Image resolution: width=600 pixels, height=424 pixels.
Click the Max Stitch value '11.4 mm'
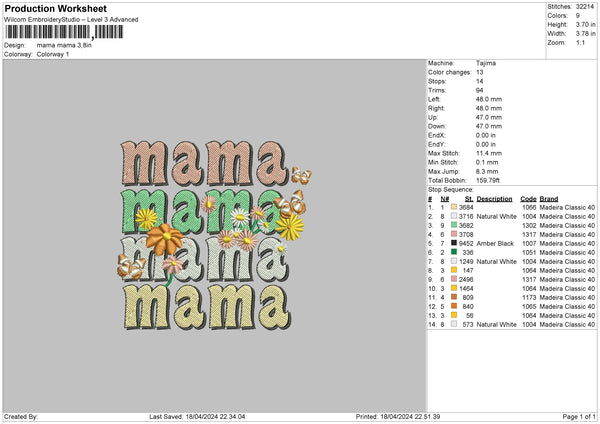[489, 153]
